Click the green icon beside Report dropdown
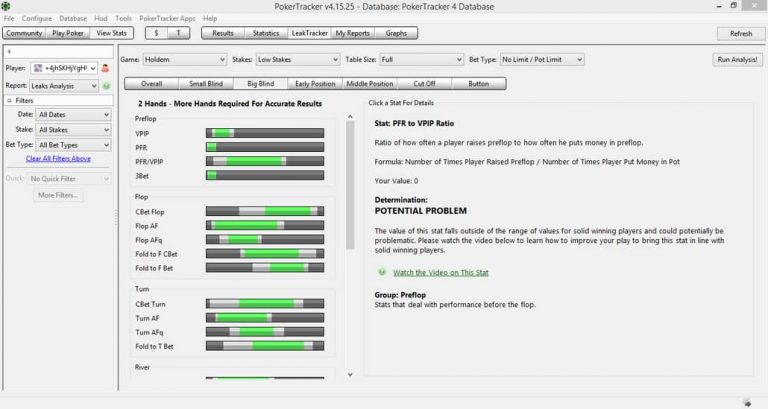Image resolution: width=768 pixels, height=409 pixels. coord(106,86)
